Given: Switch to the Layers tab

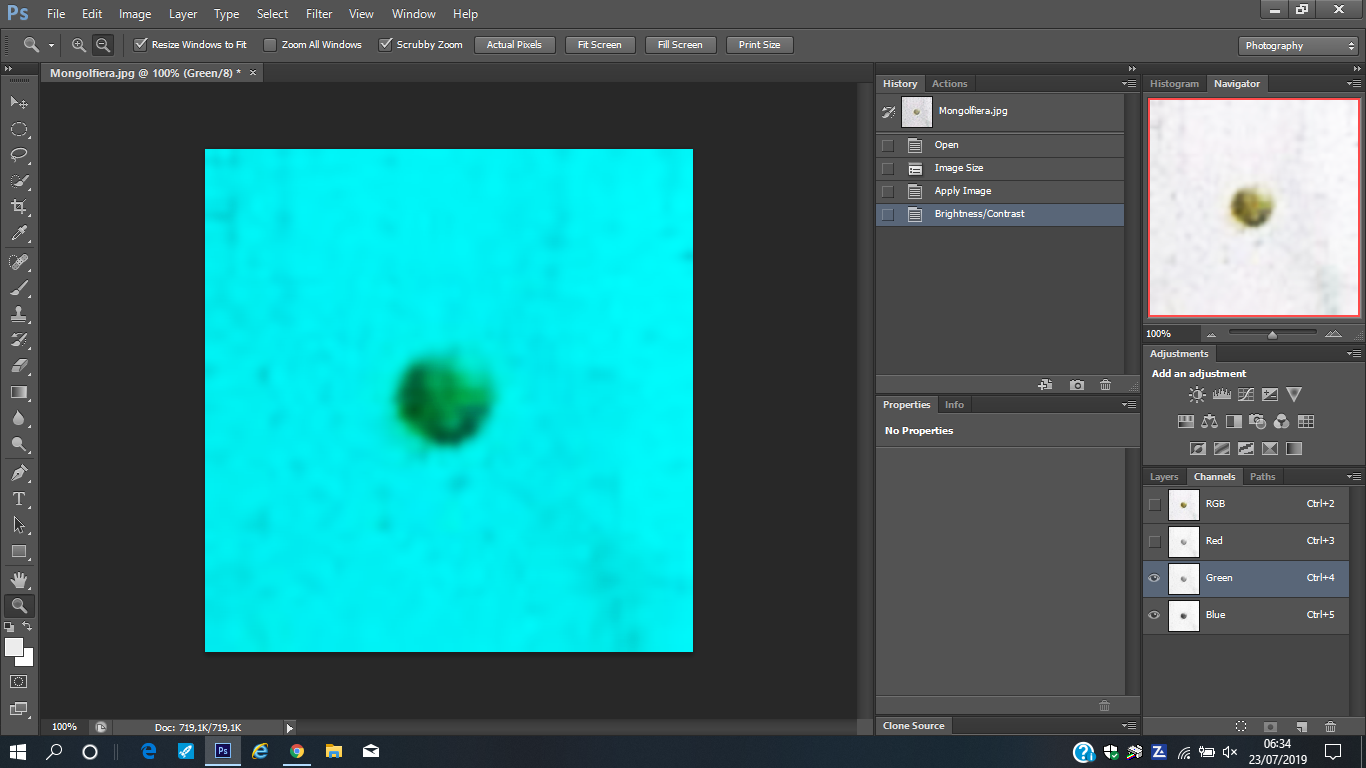Looking at the screenshot, I should [1163, 477].
